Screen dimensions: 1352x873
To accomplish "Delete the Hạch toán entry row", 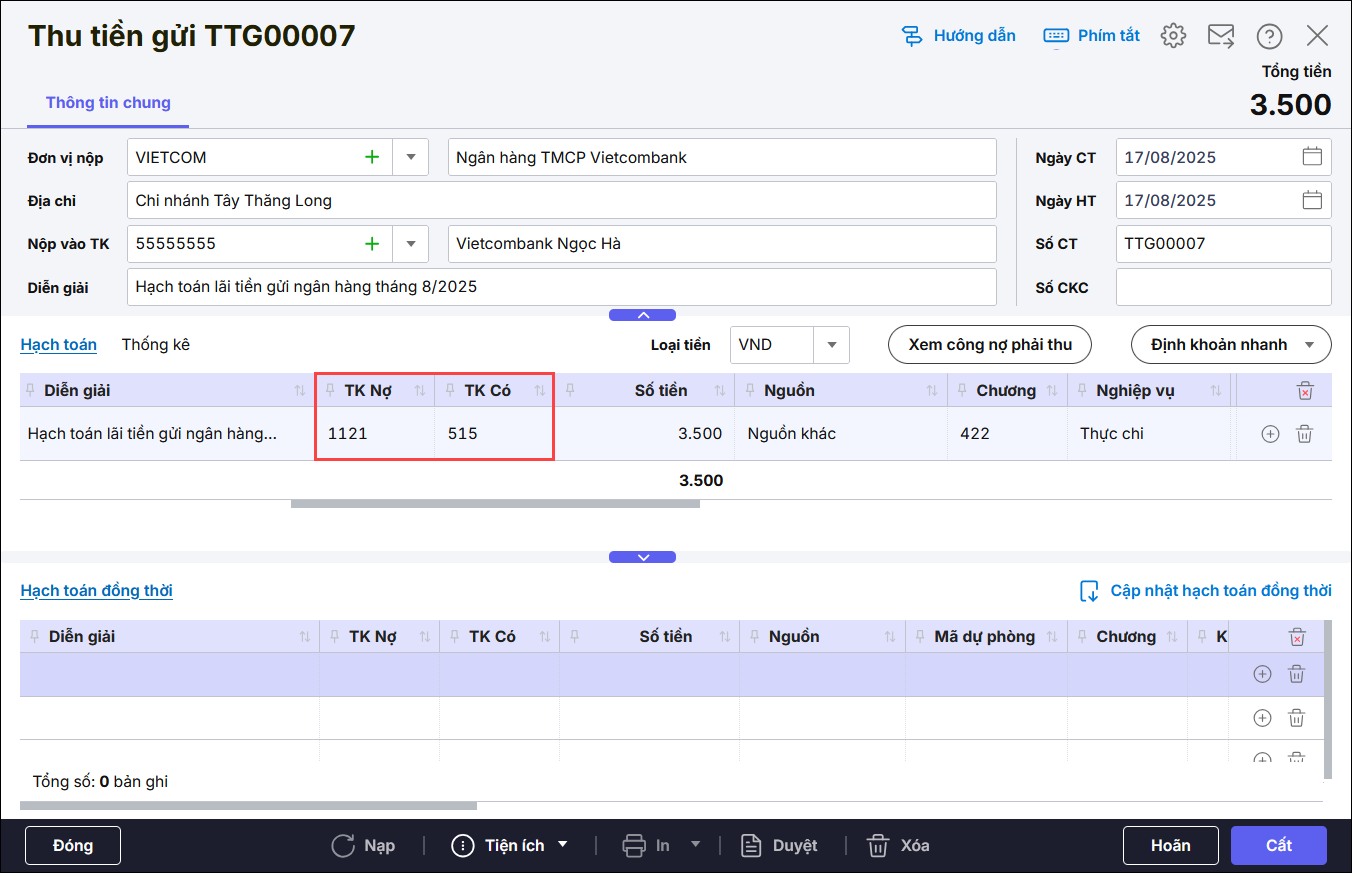I will click(1304, 434).
